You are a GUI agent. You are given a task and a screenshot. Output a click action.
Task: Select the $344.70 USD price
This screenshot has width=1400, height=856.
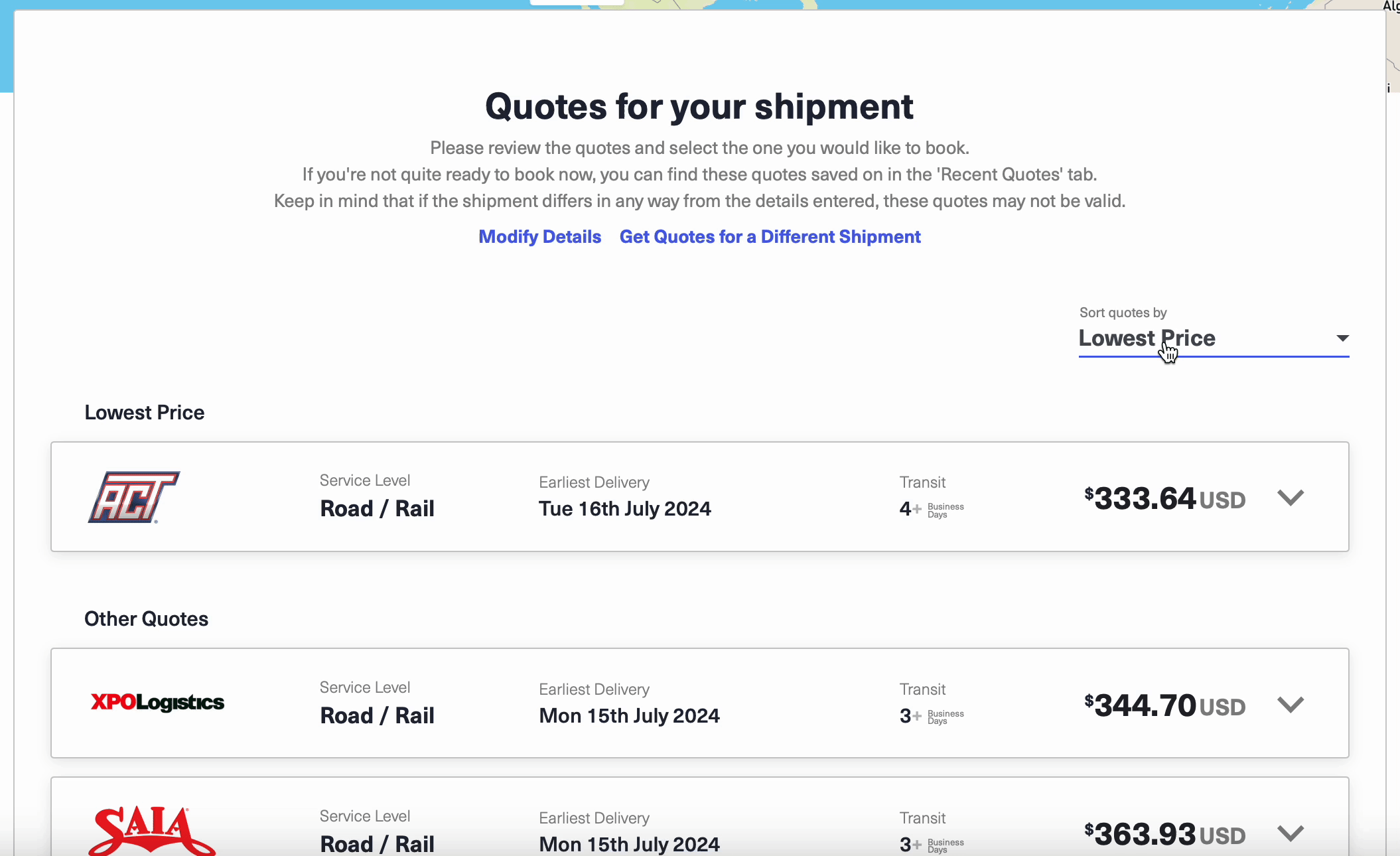pyautogui.click(x=1164, y=705)
